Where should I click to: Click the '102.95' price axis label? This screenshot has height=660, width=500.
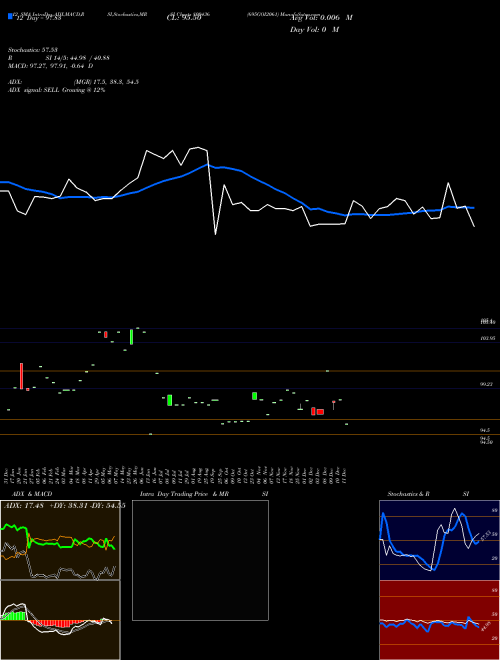(x=488, y=338)
